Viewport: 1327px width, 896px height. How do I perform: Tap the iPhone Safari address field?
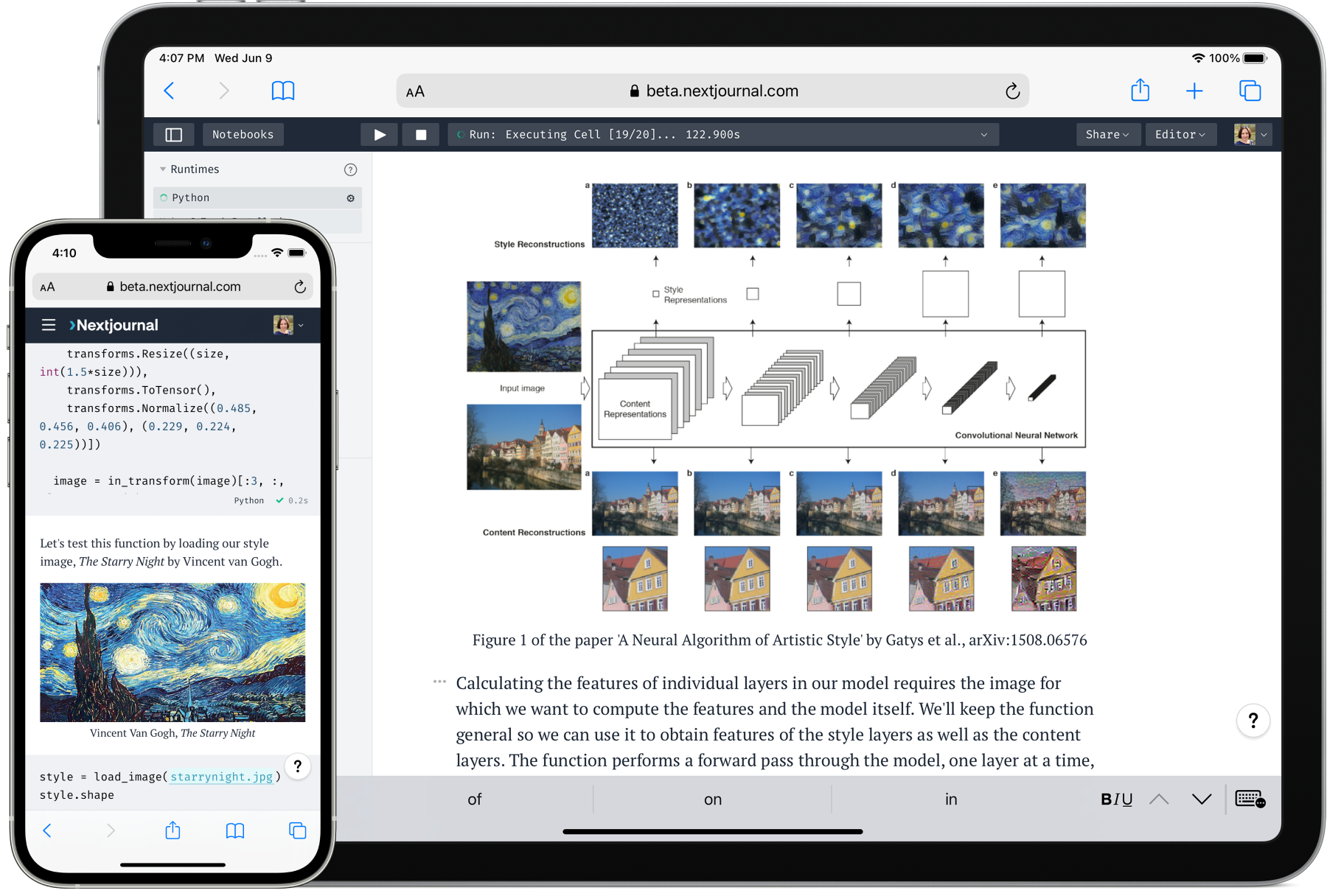tap(173, 287)
